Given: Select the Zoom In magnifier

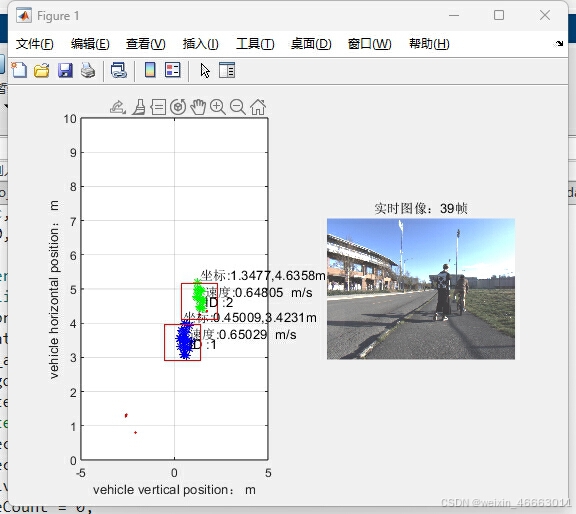Looking at the screenshot, I should click(x=218, y=107).
